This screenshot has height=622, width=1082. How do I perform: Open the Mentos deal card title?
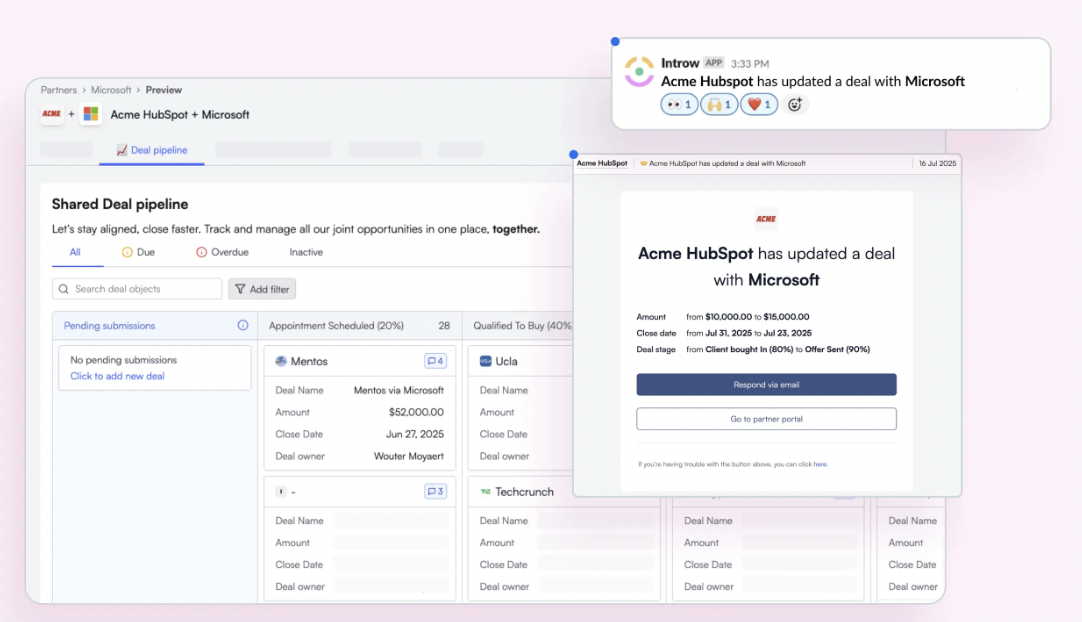click(x=309, y=361)
